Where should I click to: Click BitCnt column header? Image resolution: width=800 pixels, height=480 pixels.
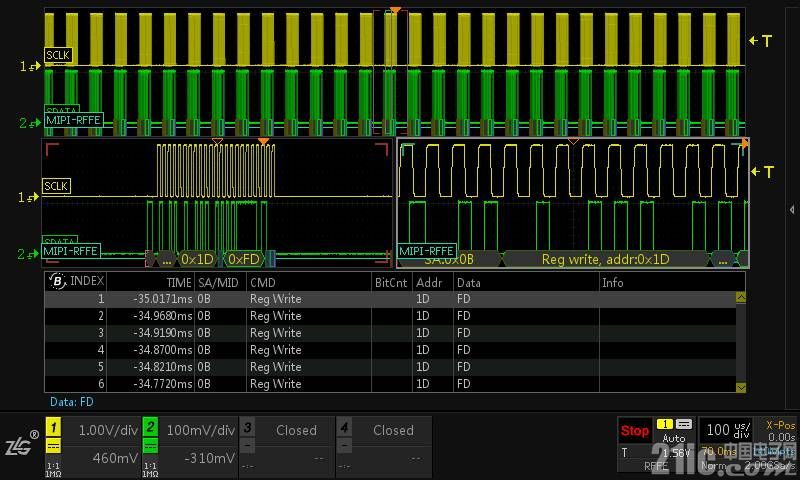coord(391,282)
